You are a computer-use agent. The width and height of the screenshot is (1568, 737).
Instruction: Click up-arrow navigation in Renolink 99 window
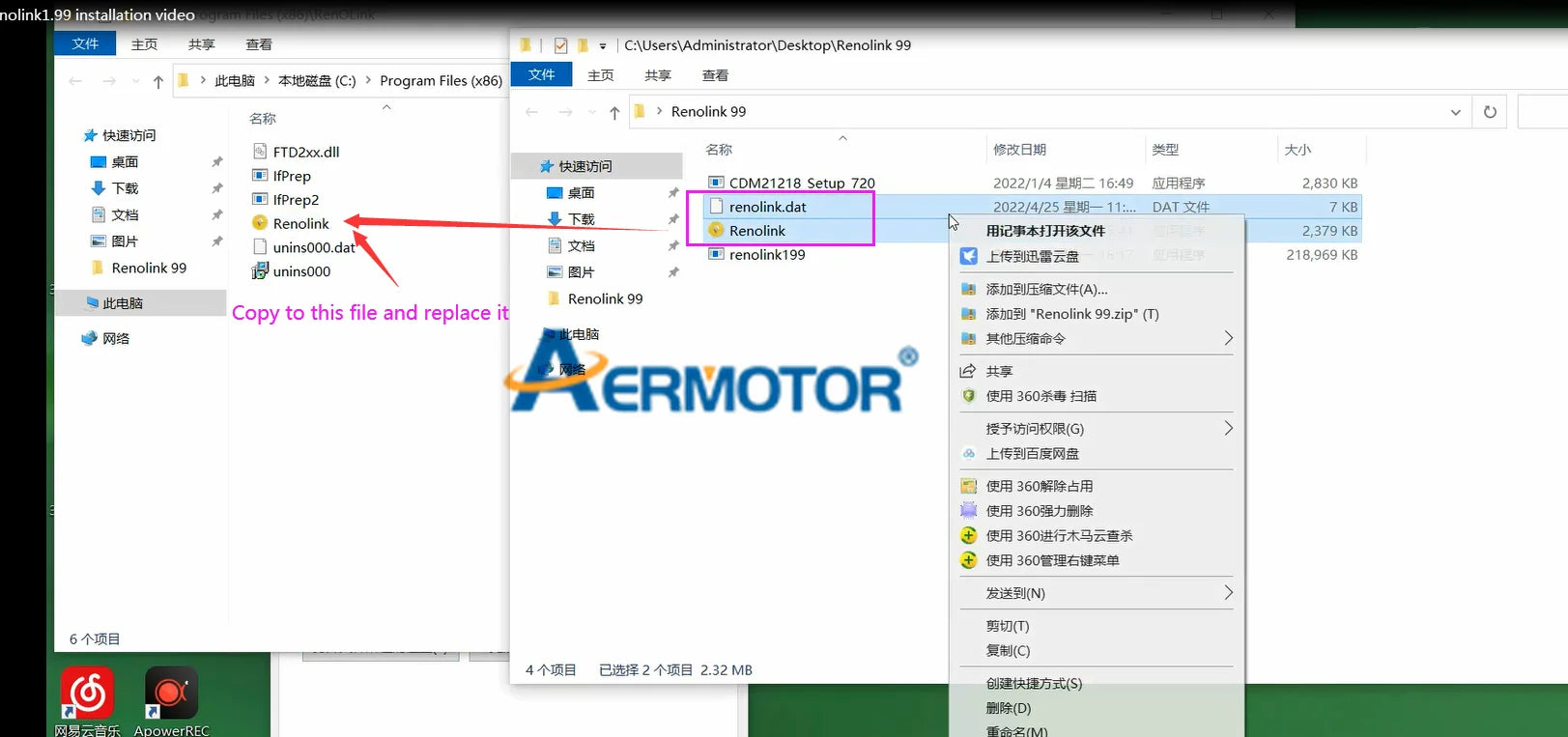[614, 113]
